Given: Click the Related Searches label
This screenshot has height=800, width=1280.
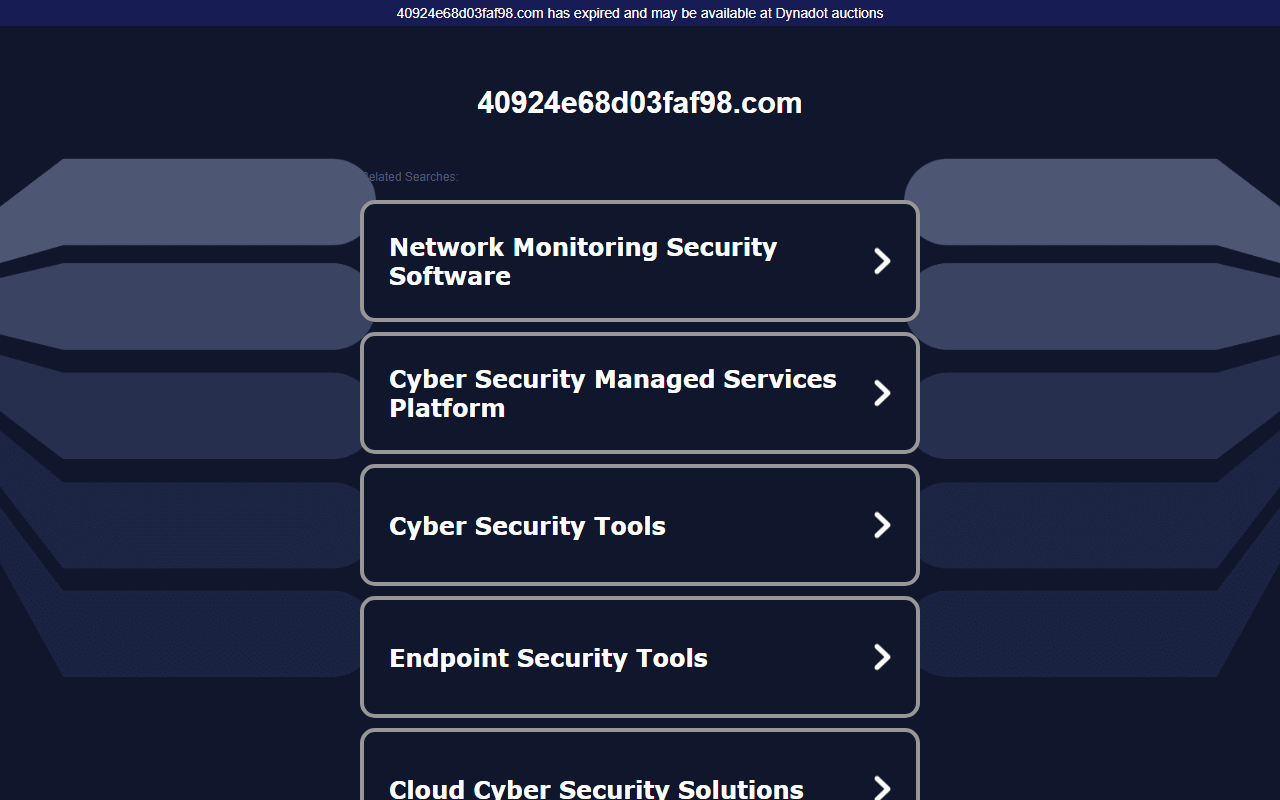Looking at the screenshot, I should point(410,177).
